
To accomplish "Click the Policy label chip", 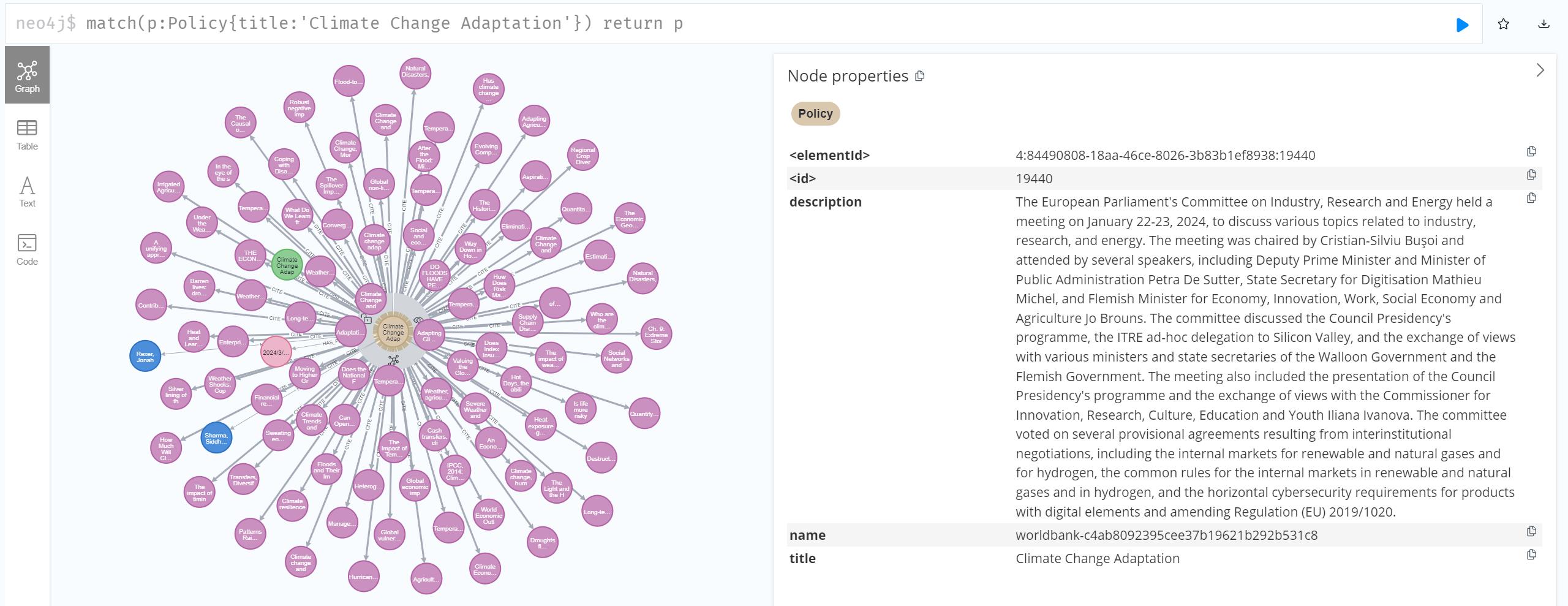I will [815, 113].
